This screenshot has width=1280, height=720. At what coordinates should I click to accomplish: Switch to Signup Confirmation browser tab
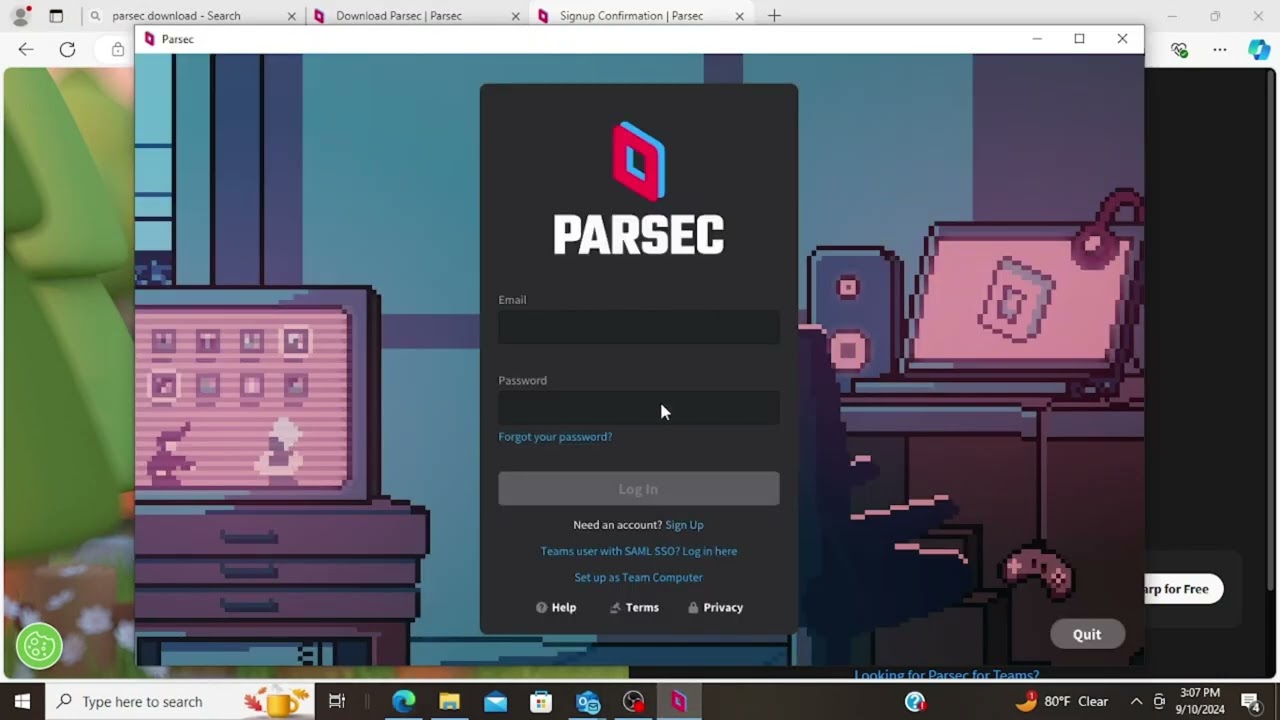click(631, 16)
